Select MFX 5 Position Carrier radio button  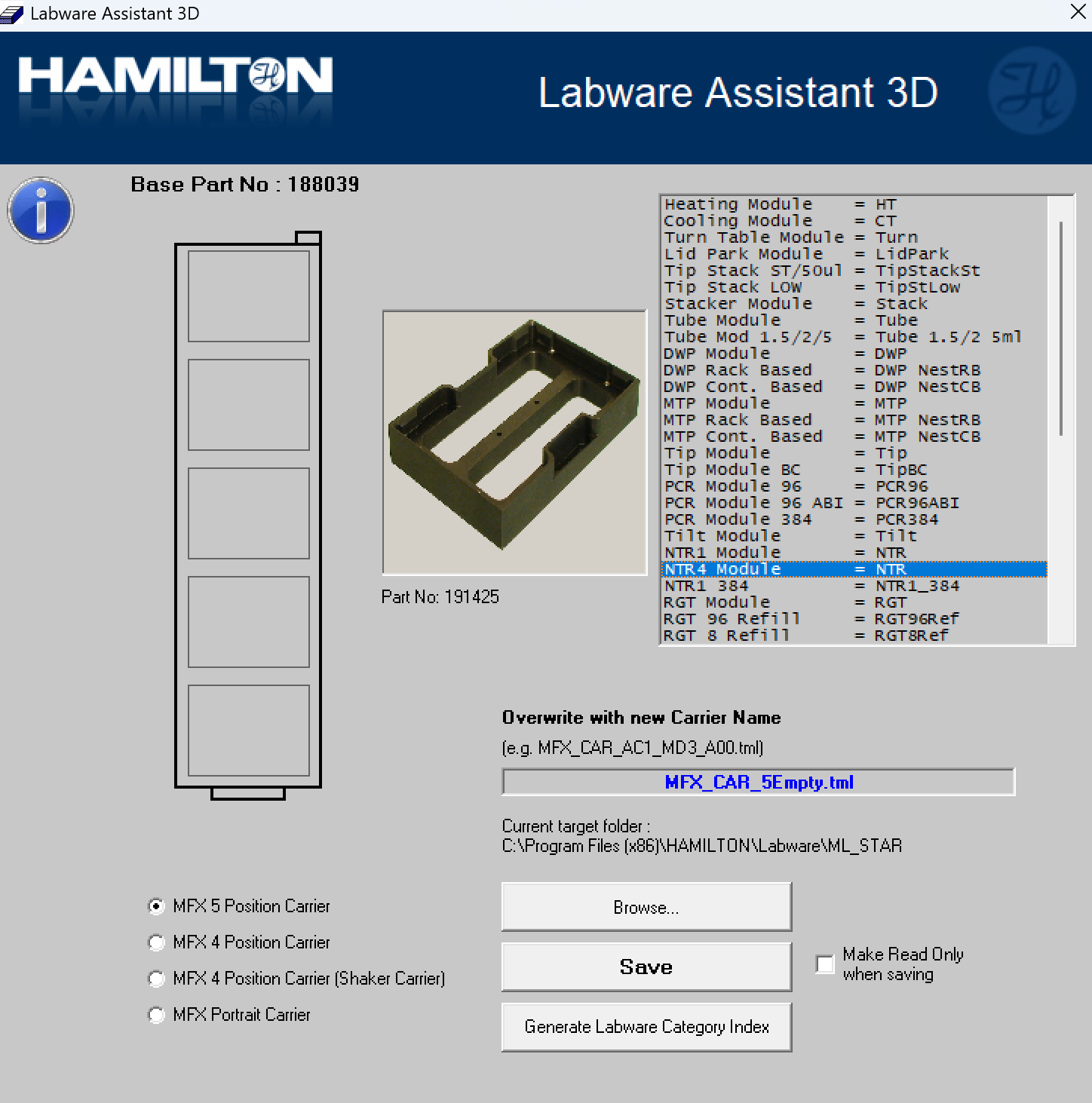pyautogui.click(x=156, y=906)
